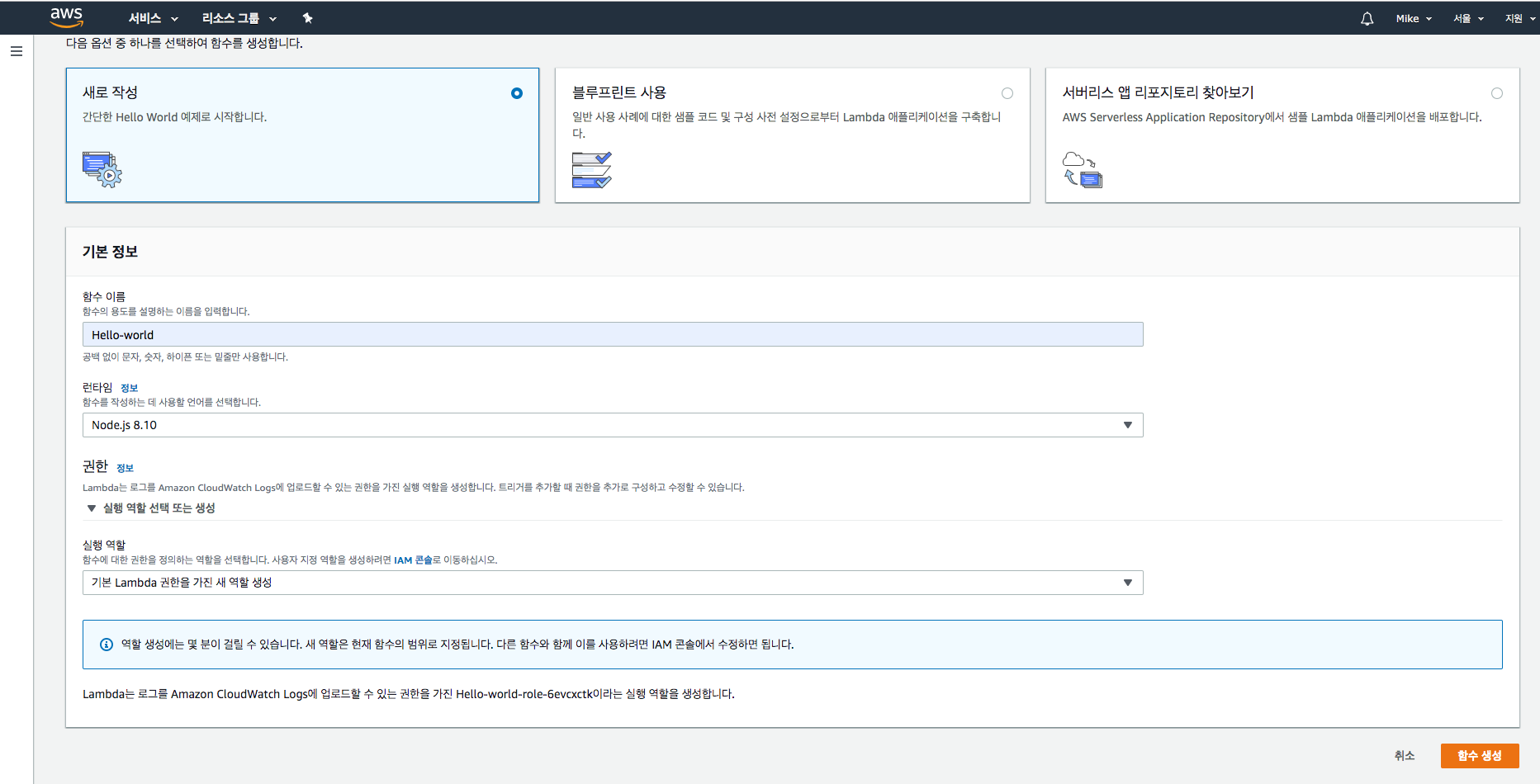Click the 서버리스 앱 리포지토리 찾아보기 card title
This screenshot has width=1540, height=784.
[1159, 92]
